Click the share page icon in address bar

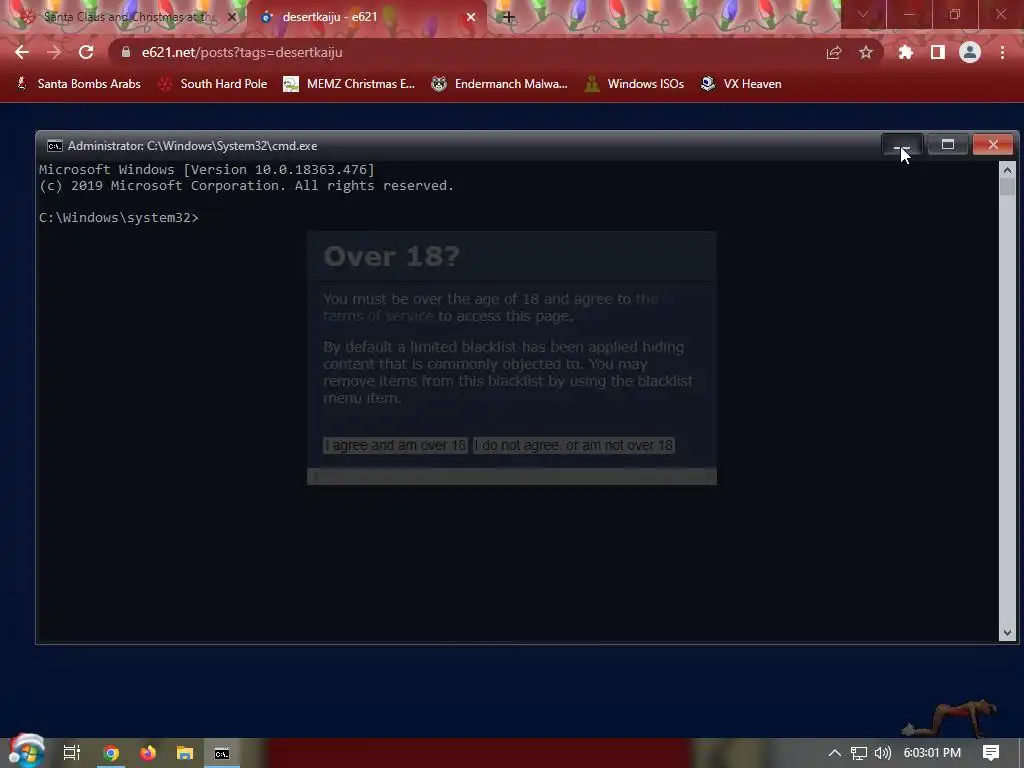pyautogui.click(x=833, y=53)
